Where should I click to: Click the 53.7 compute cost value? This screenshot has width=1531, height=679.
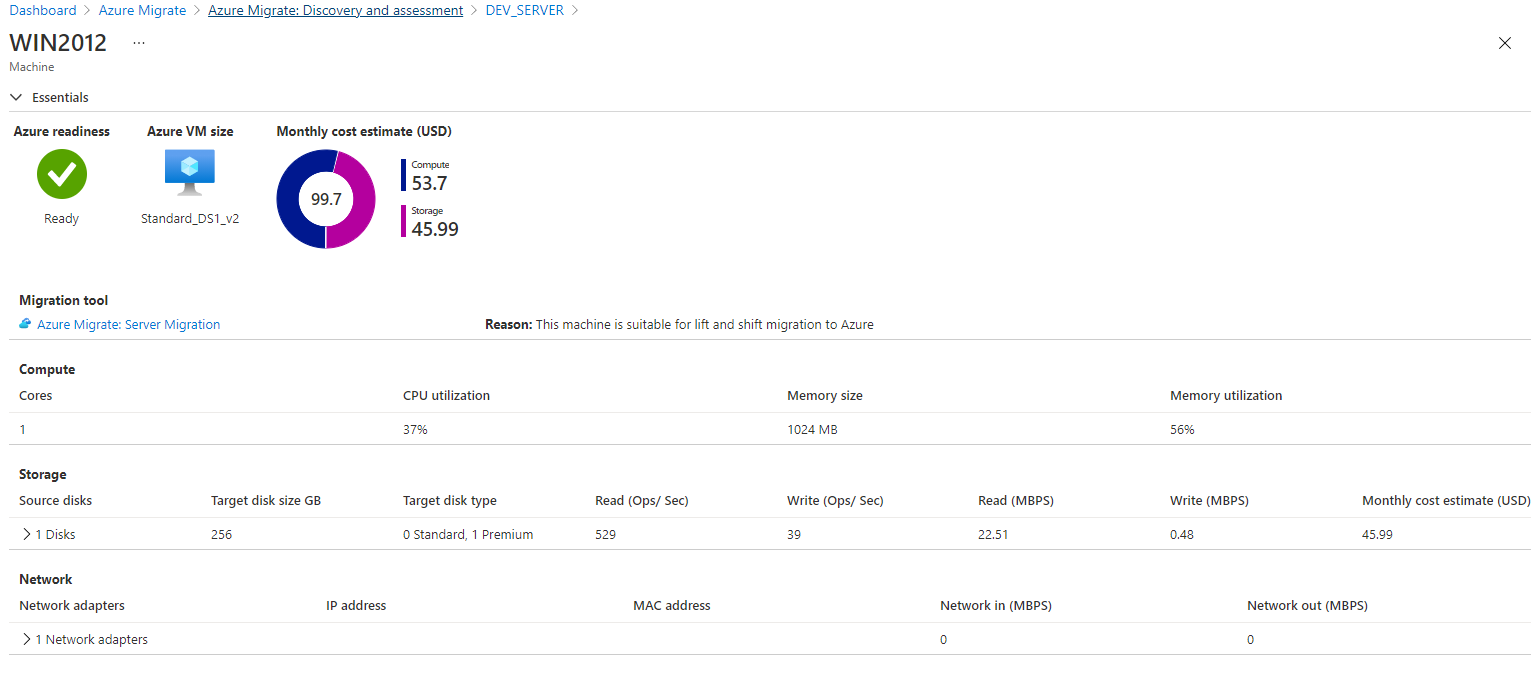(430, 183)
